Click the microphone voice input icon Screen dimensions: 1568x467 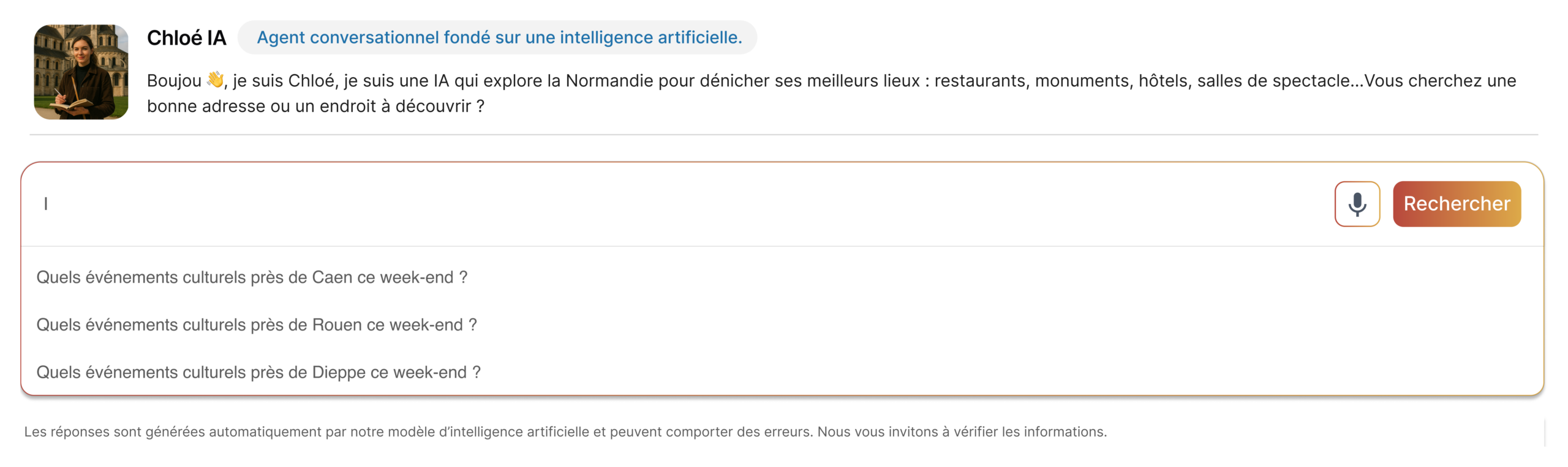pos(1357,204)
